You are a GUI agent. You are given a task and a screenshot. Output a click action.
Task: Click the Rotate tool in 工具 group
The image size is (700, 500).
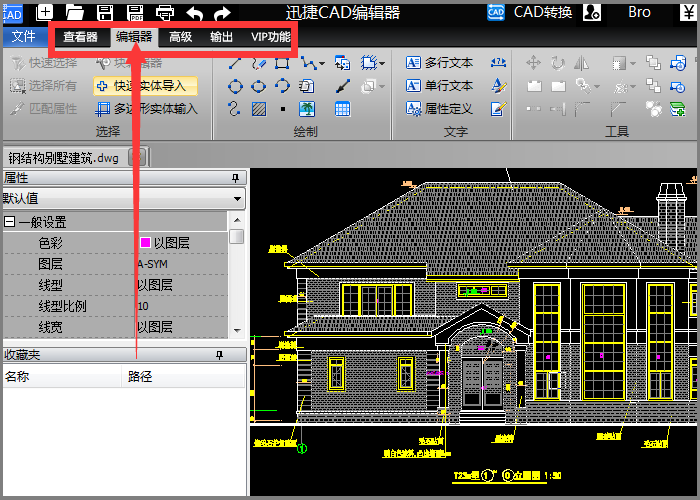pyautogui.click(x=558, y=63)
